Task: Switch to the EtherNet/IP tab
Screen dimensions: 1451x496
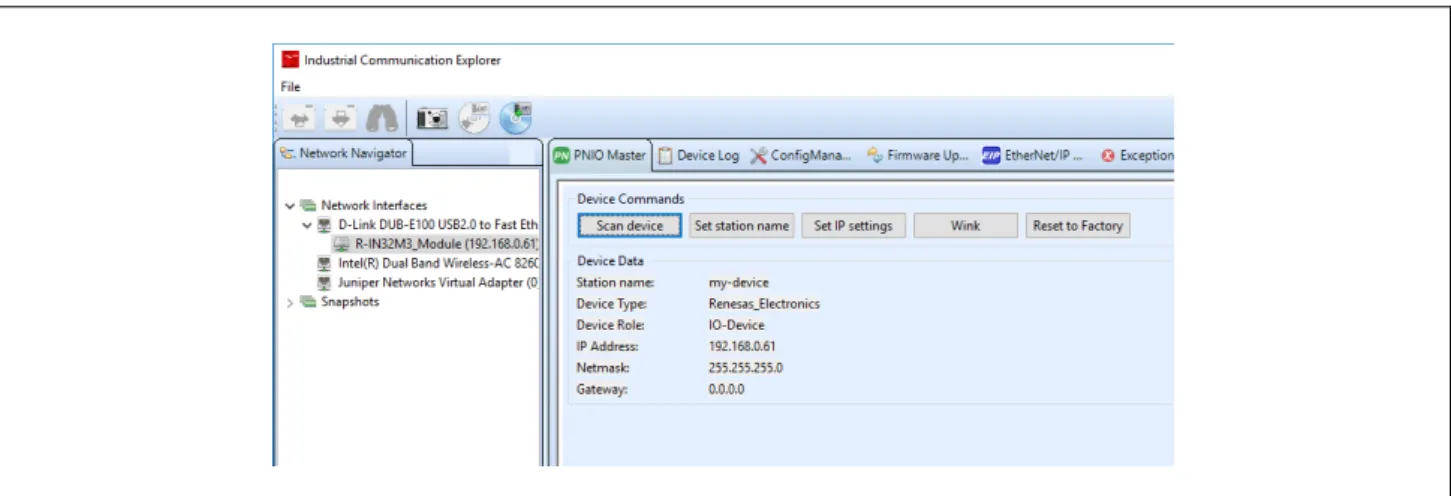Action: (1033, 156)
